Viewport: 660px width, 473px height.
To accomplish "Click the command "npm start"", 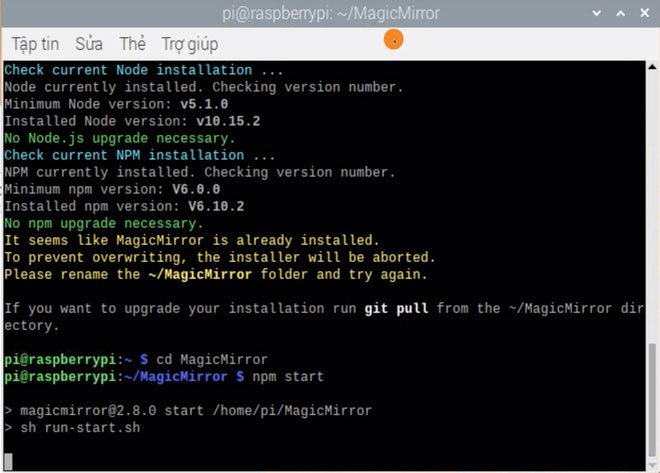I will pyautogui.click(x=288, y=377).
